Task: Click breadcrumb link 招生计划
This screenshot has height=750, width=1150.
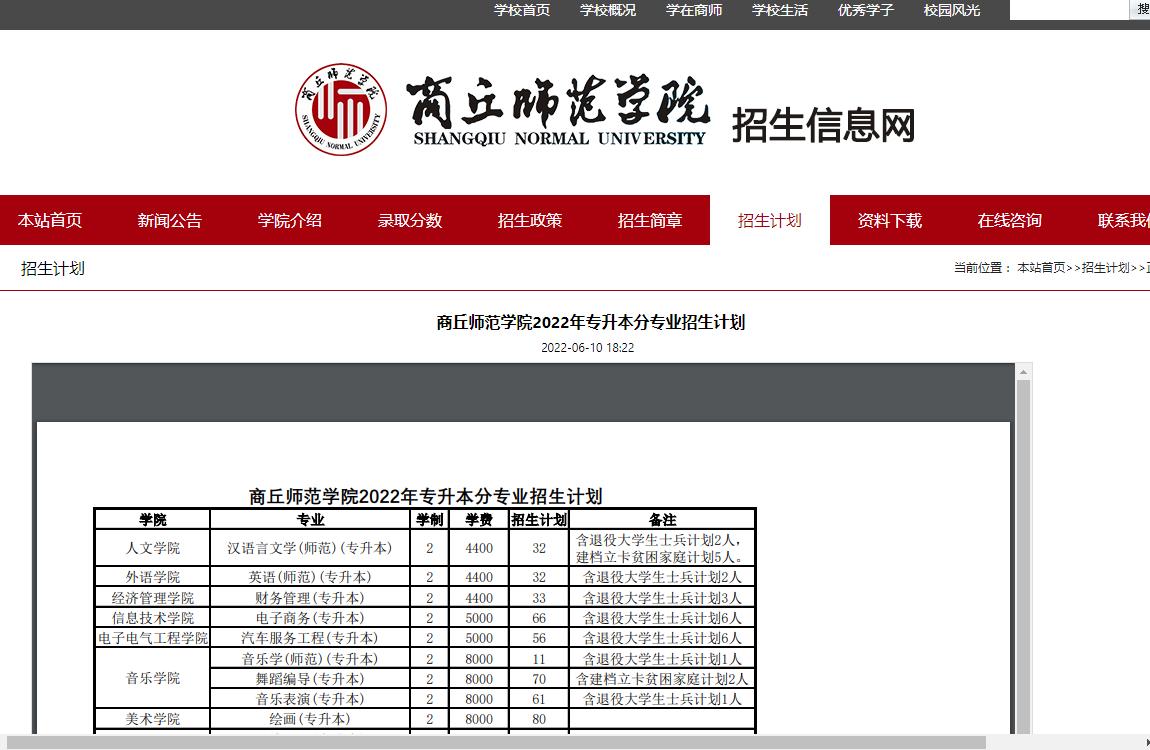Action: [x=1105, y=268]
